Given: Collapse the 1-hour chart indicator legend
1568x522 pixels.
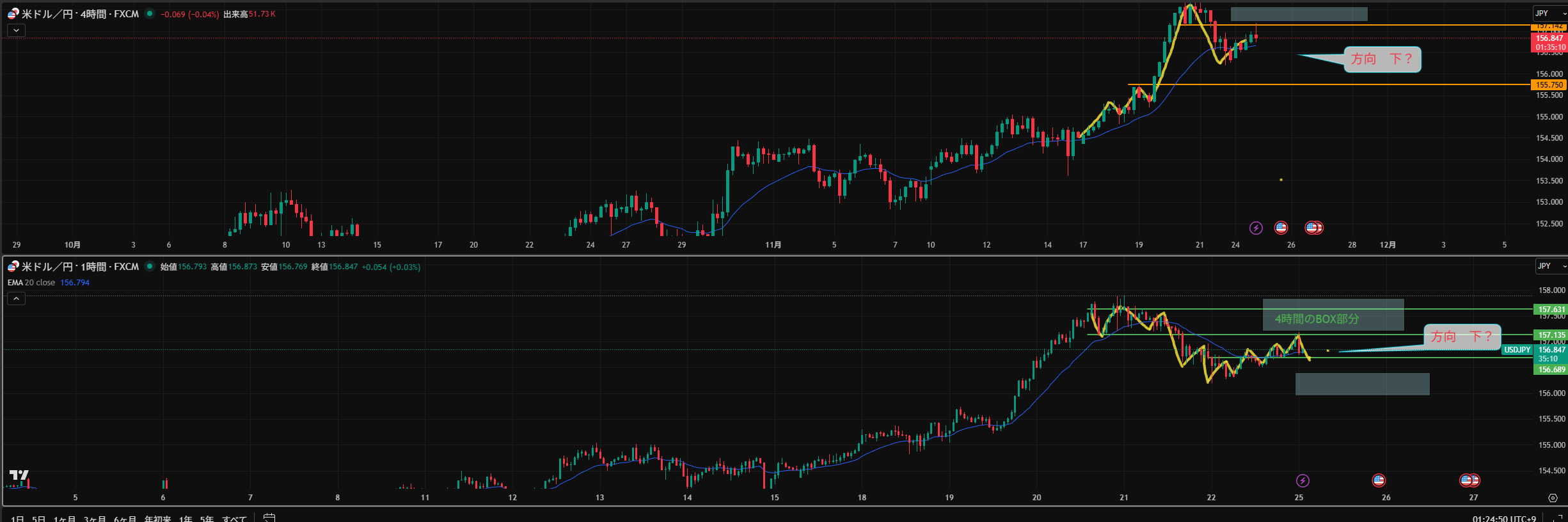Looking at the screenshot, I should click(x=16, y=298).
